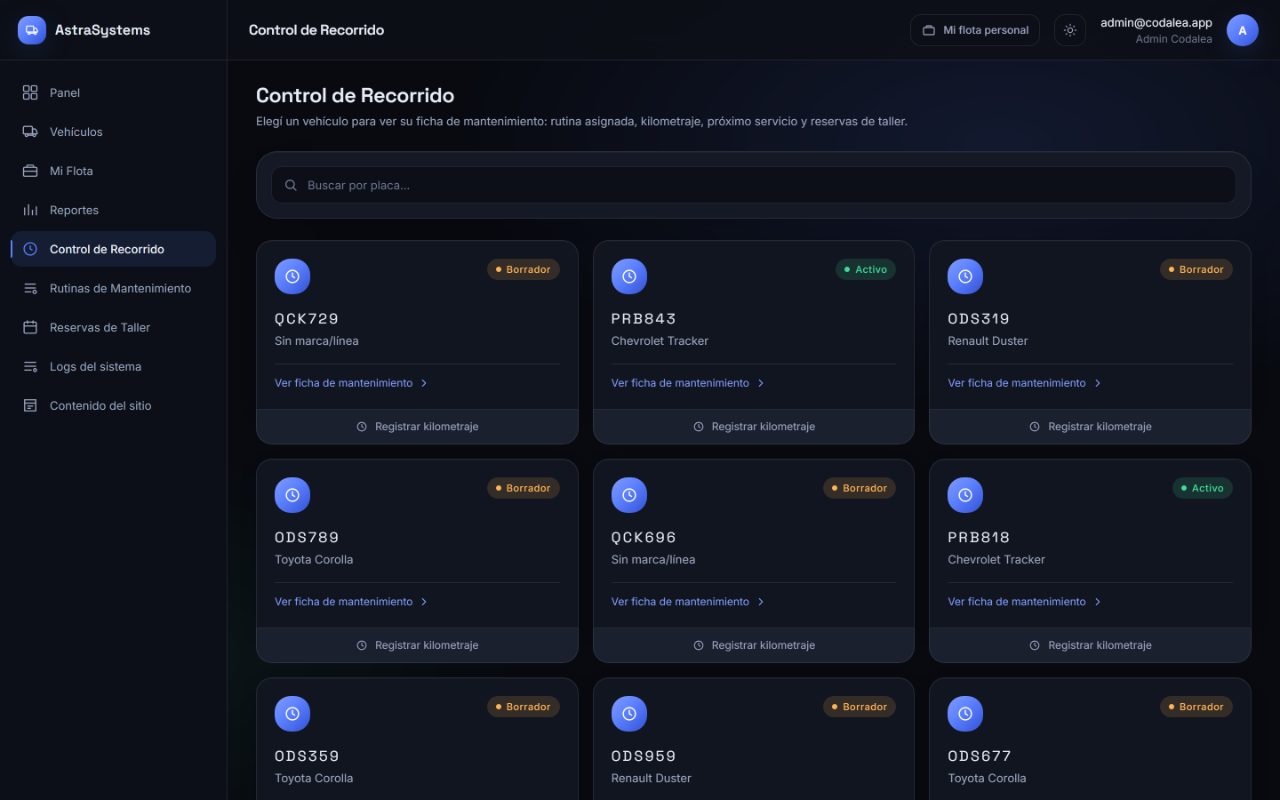Click admin@codalea.app account email
Image resolution: width=1280 pixels, height=800 pixels.
[1156, 23]
